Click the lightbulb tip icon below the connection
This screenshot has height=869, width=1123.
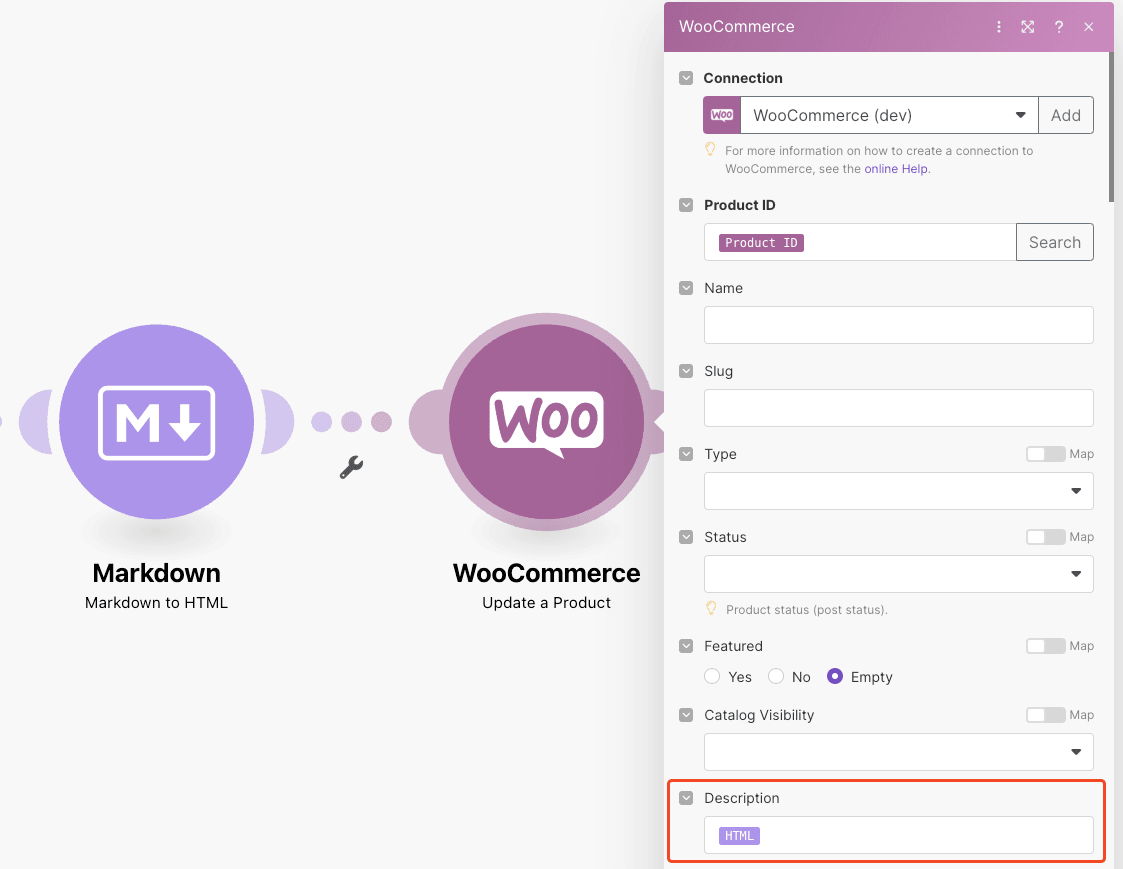coord(710,150)
